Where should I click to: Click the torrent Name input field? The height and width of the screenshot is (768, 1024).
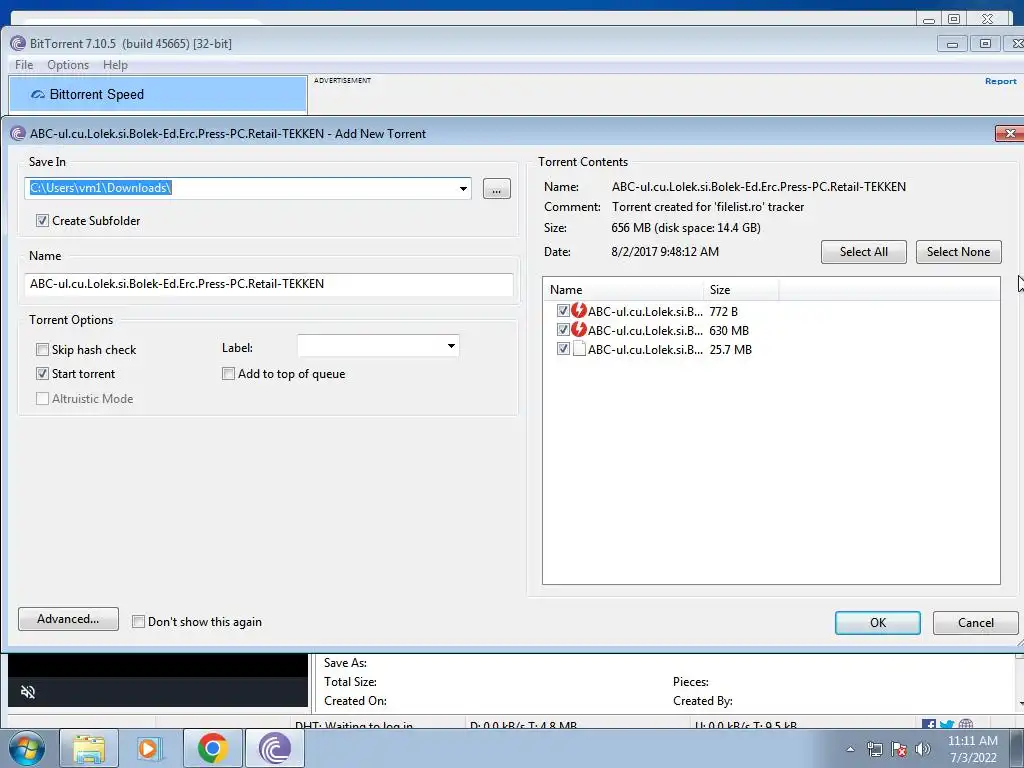tap(268, 284)
